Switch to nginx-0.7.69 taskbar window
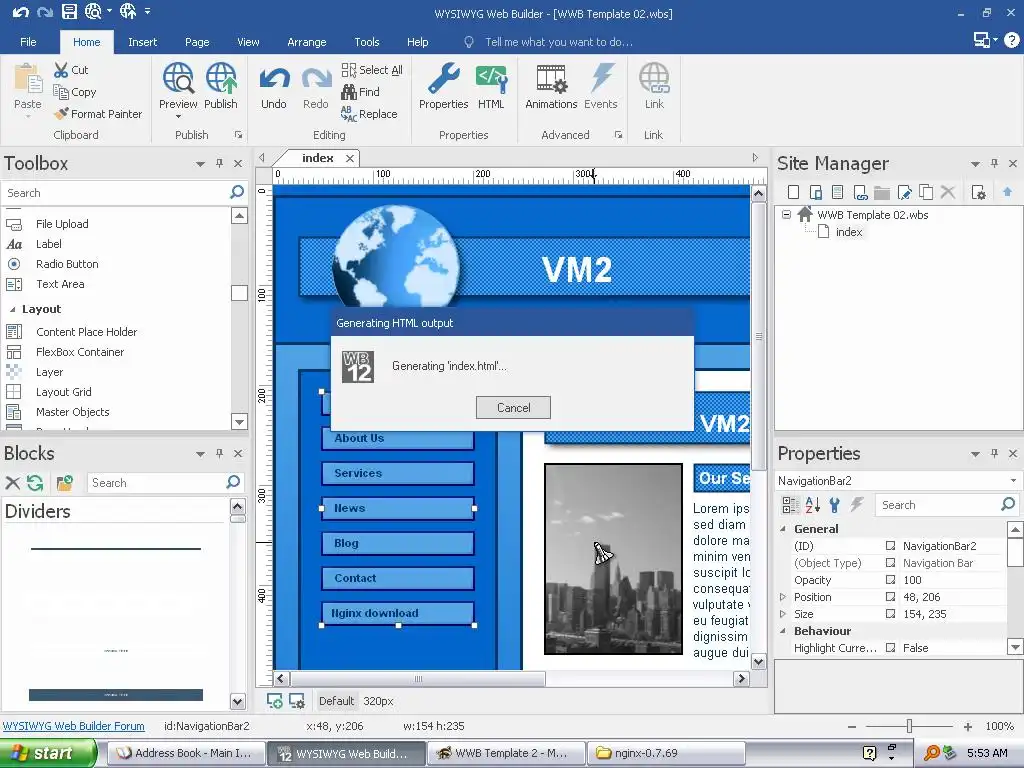 pyautogui.click(x=665, y=753)
